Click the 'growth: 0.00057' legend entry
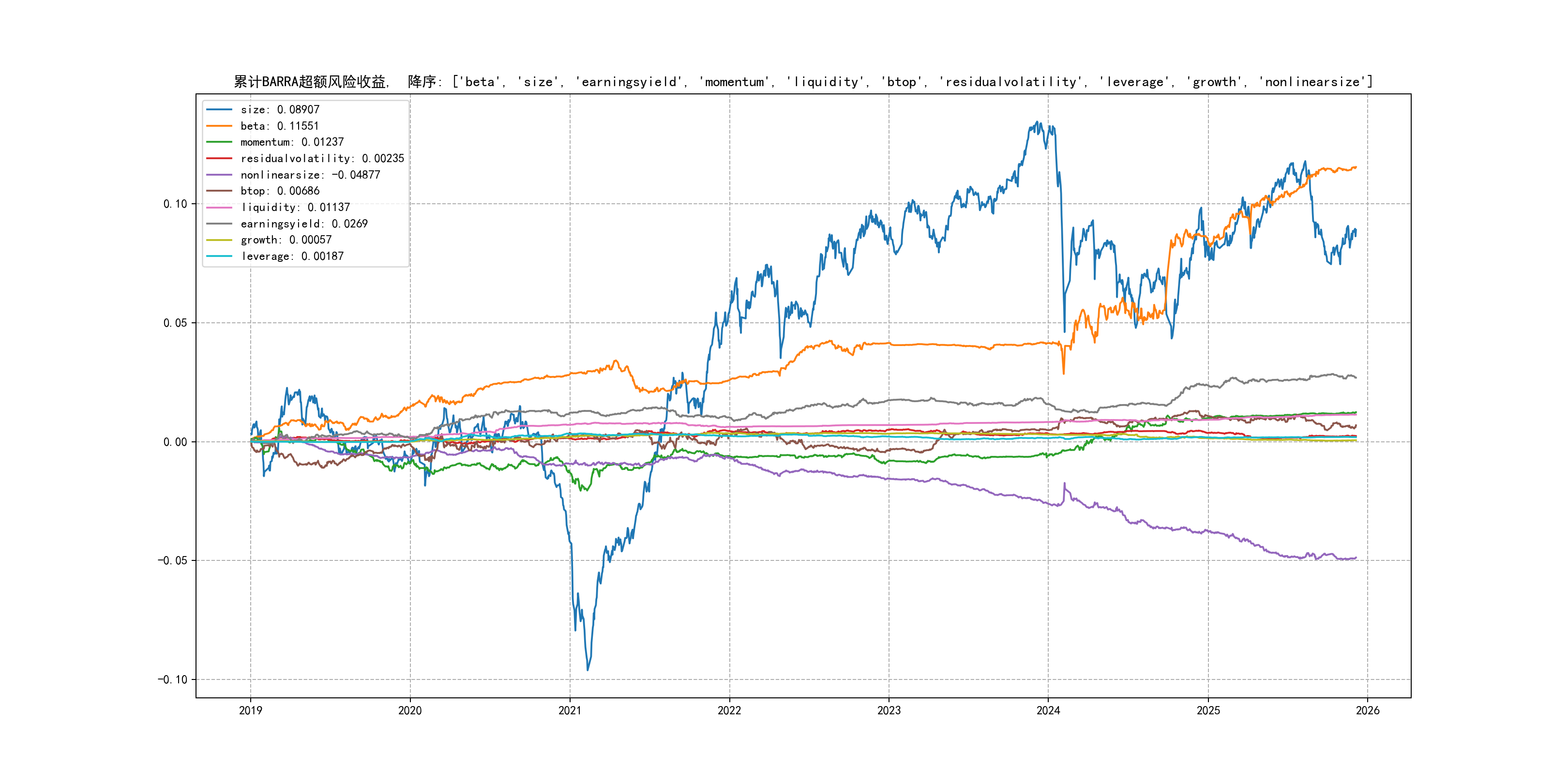1568x784 pixels. pyautogui.click(x=286, y=240)
